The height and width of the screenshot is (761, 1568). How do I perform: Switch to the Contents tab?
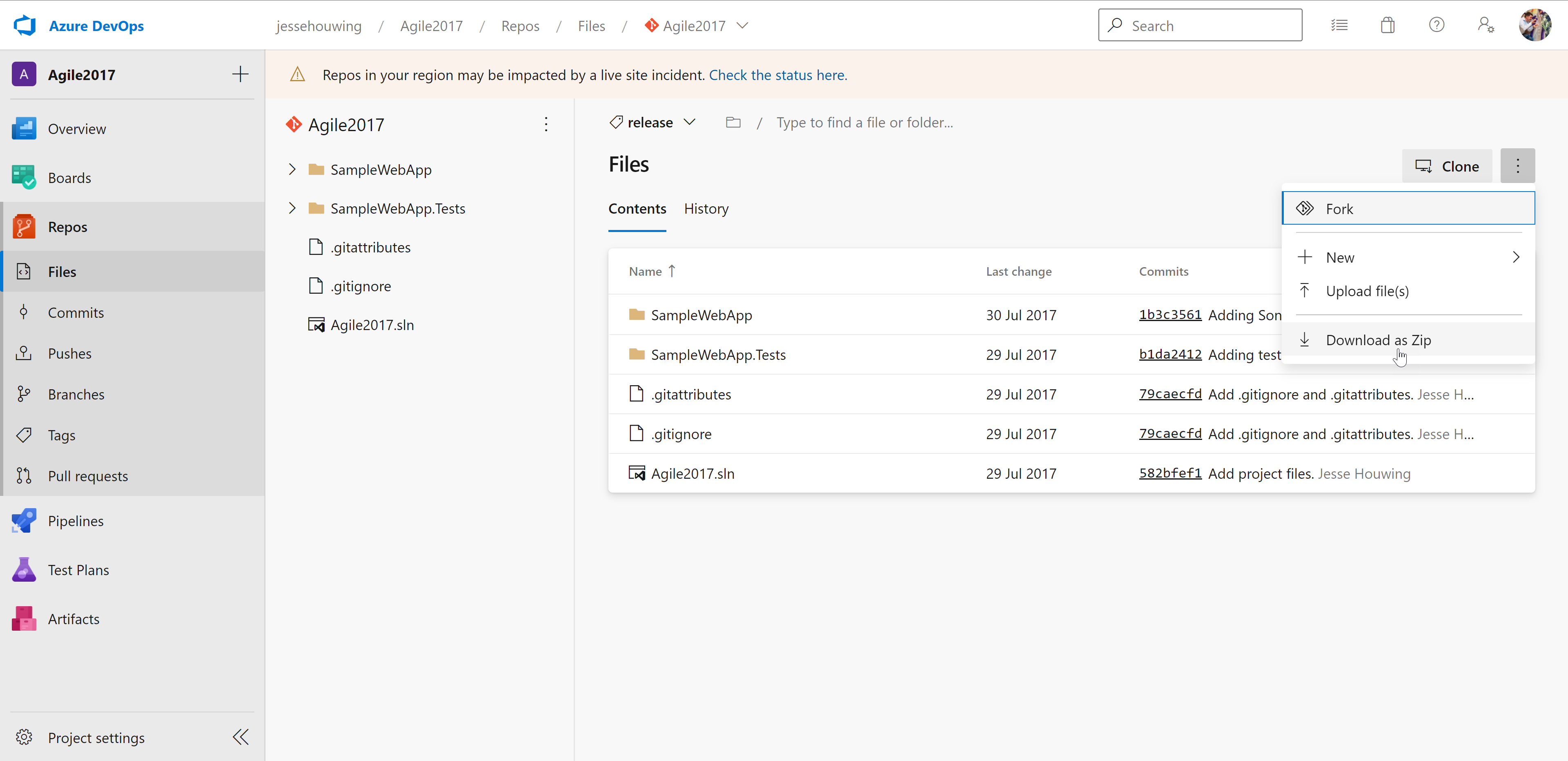pos(637,209)
